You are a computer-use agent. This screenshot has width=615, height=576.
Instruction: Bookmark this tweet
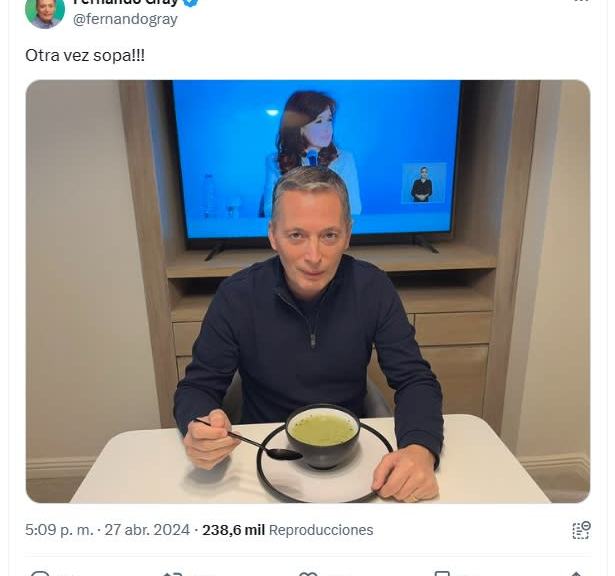point(442,574)
